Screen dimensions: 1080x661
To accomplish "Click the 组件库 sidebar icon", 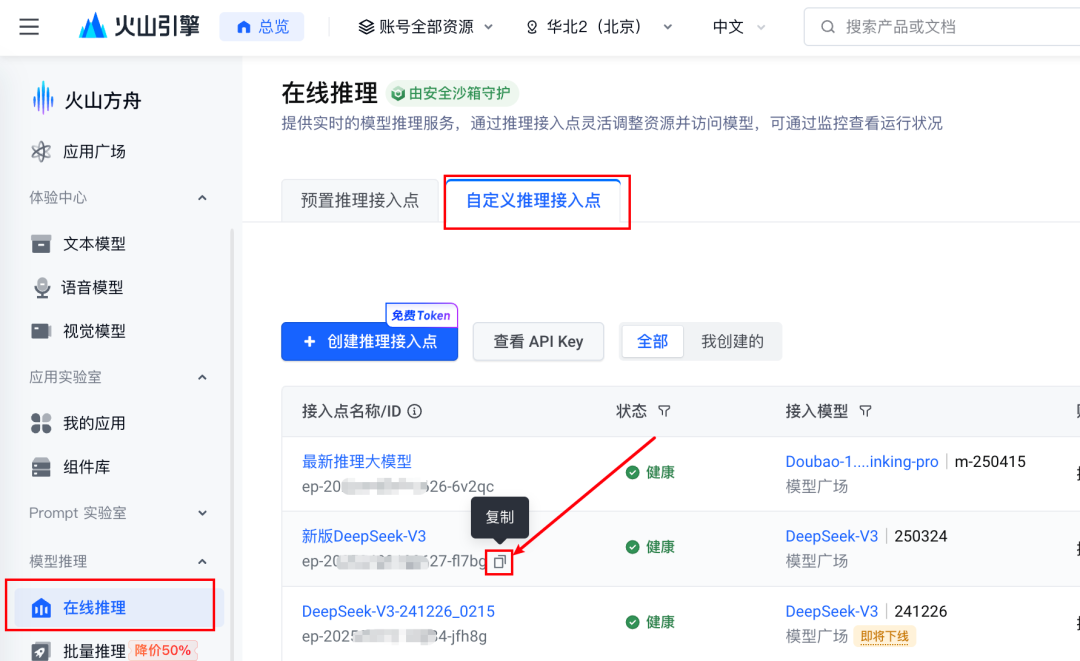I will tap(41, 467).
